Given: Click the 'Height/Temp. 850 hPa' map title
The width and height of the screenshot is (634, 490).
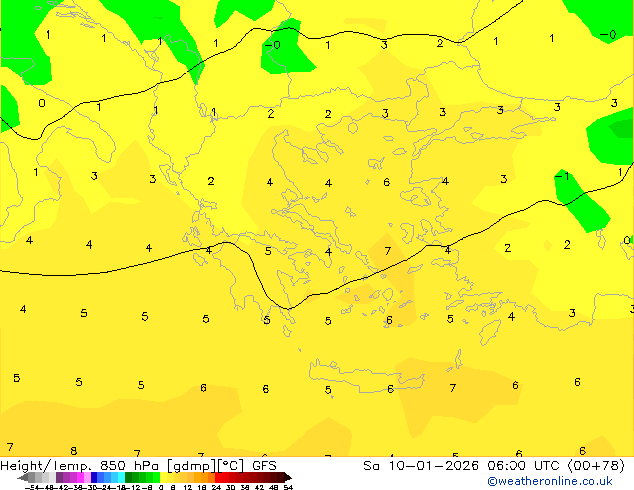Looking at the screenshot, I should coord(81,466).
